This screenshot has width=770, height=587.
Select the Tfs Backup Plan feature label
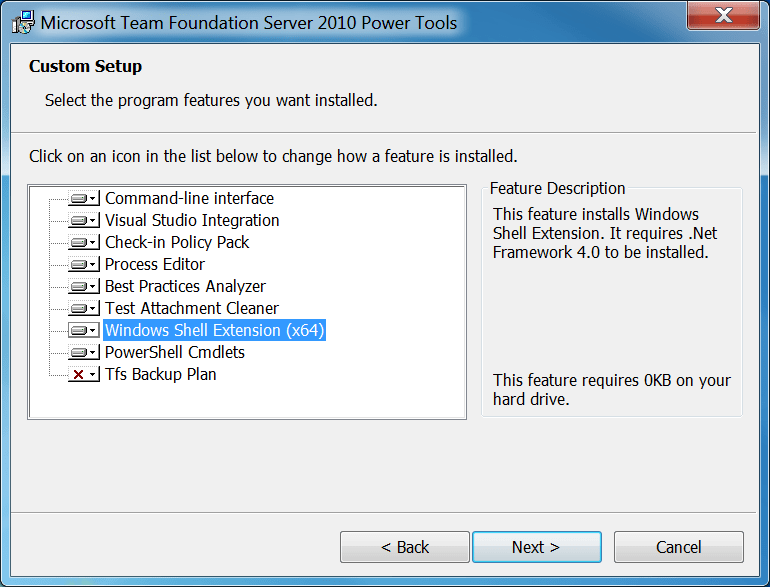160,375
